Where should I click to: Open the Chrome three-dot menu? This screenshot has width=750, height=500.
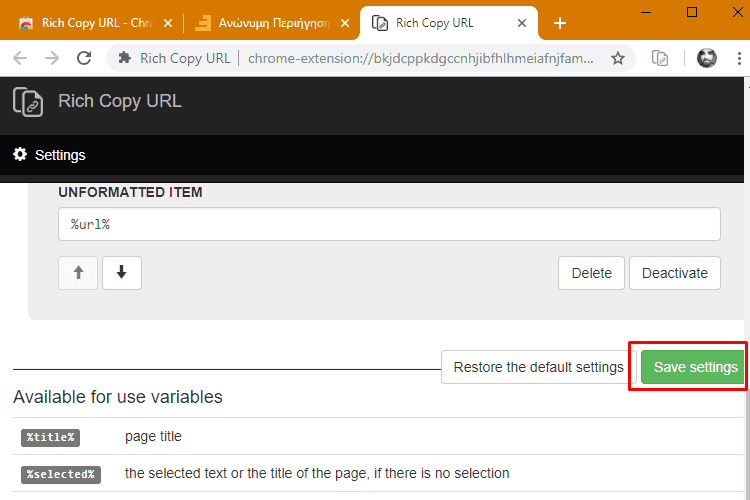739,58
